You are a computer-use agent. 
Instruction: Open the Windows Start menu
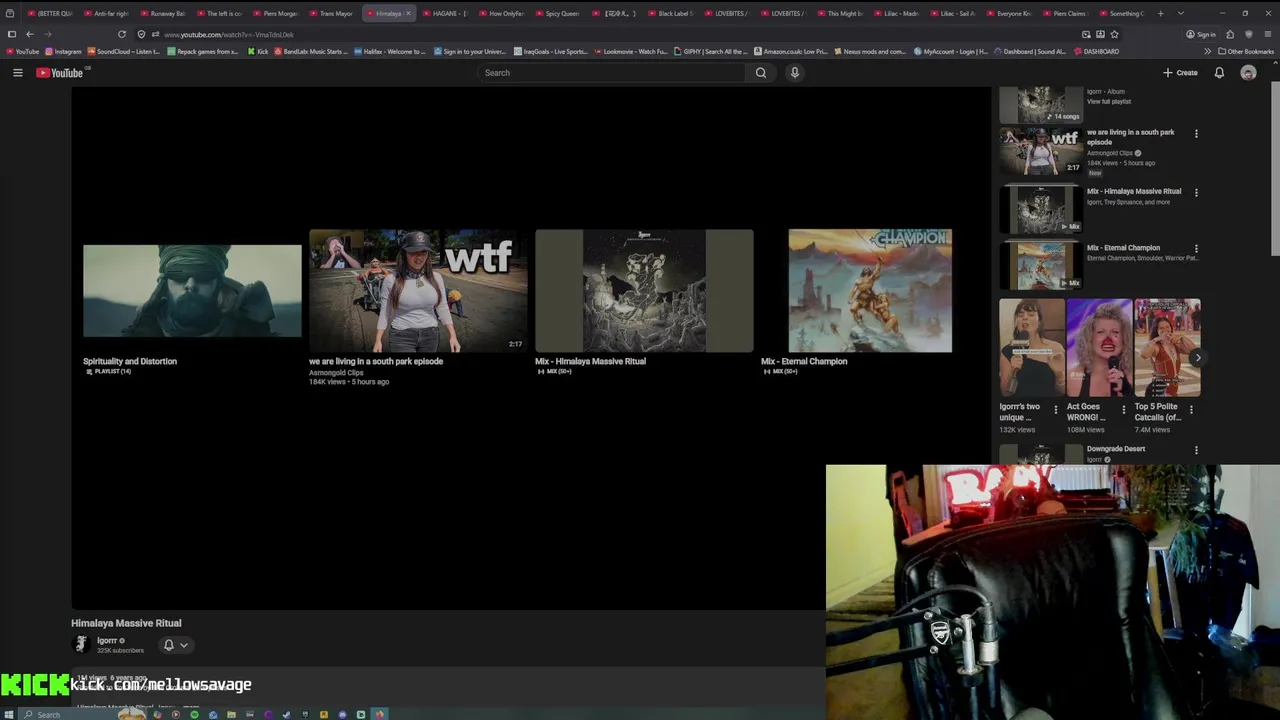[x=9, y=714]
